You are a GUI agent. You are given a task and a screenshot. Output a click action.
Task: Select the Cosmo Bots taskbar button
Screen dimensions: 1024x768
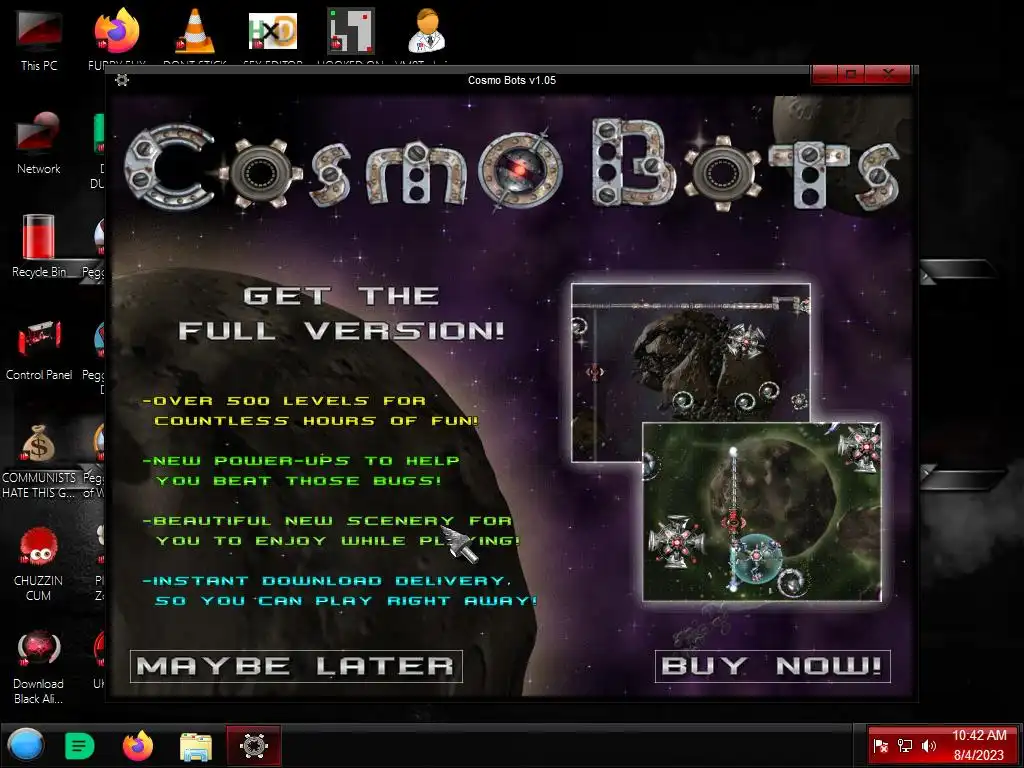click(254, 745)
